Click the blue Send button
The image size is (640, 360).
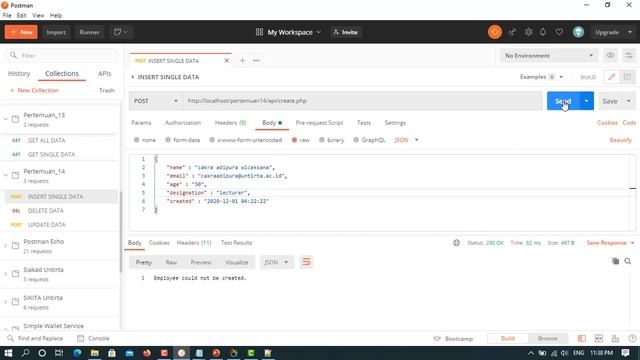coord(563,101)
